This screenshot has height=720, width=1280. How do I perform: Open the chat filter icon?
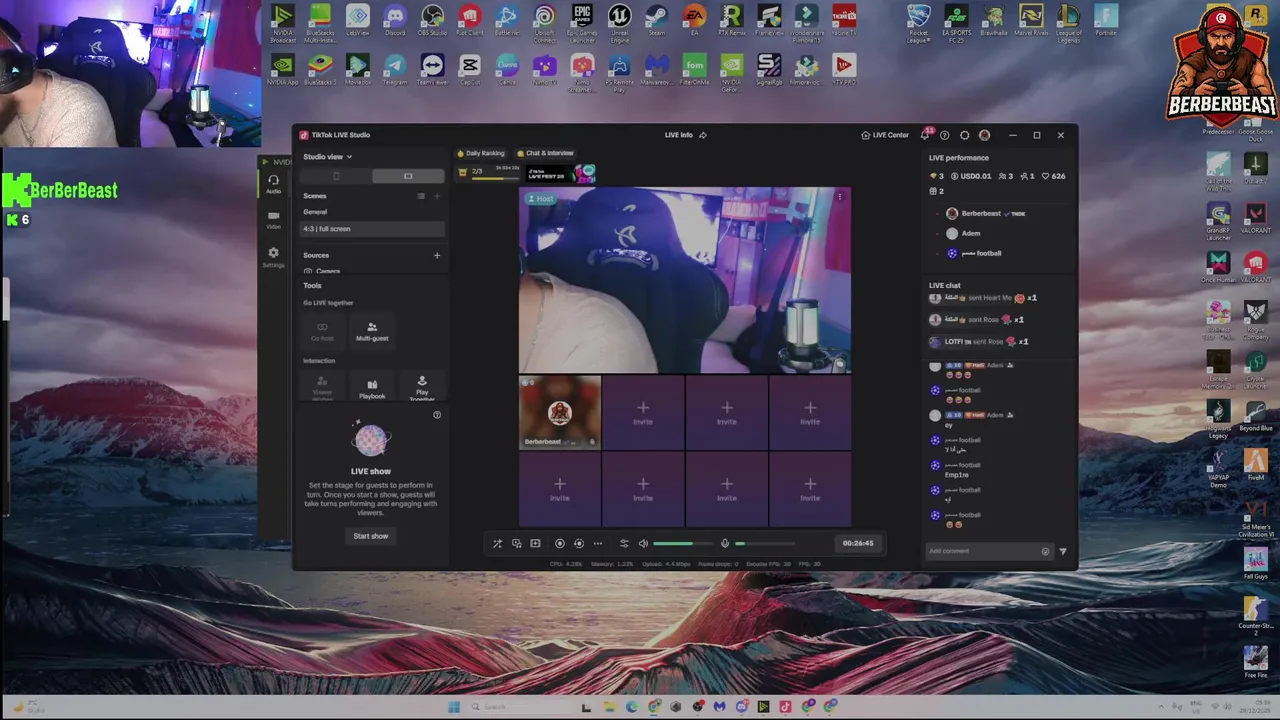point(1063,551)
